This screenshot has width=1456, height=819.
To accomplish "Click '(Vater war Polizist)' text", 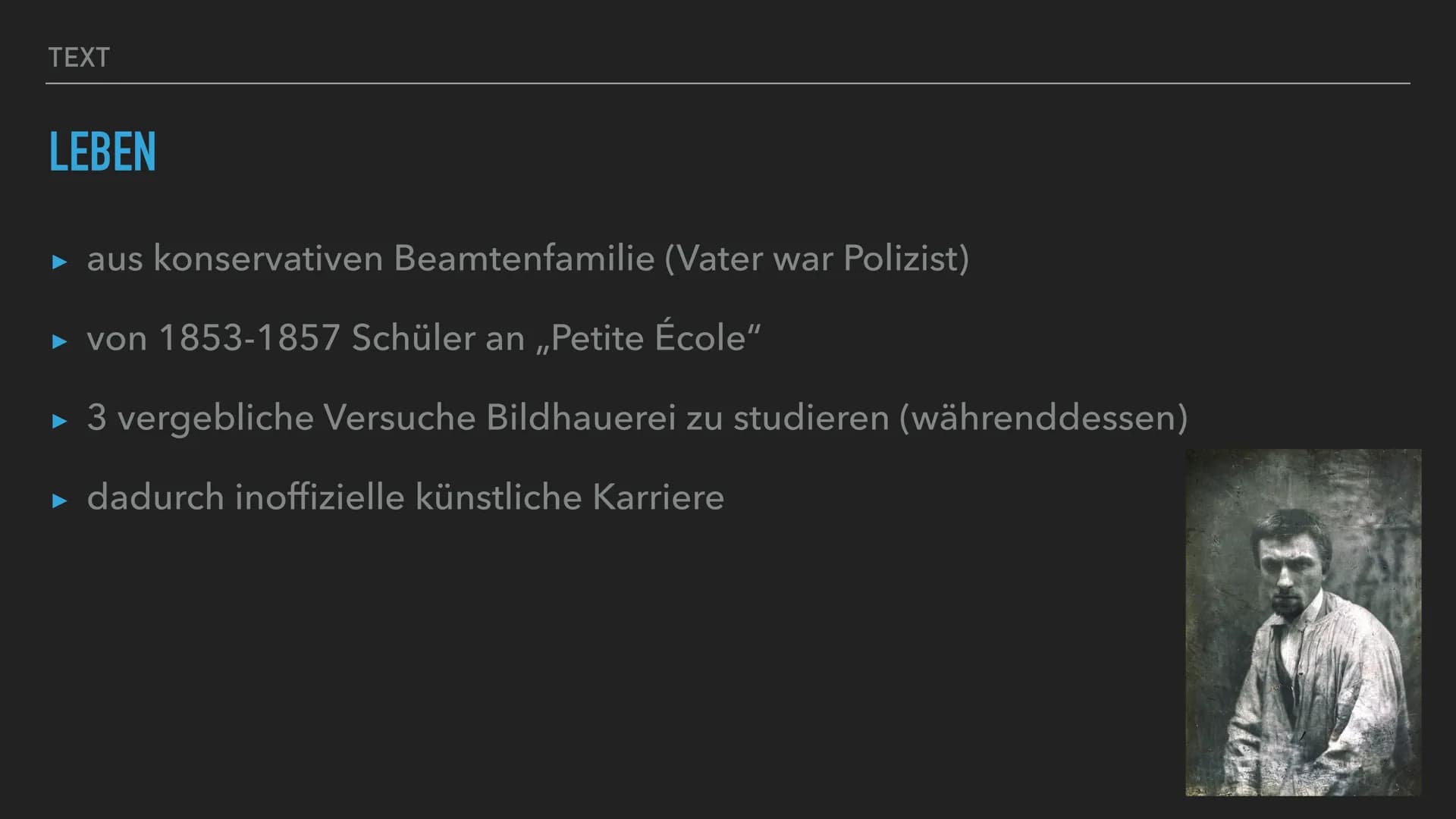I will point(817,259).
